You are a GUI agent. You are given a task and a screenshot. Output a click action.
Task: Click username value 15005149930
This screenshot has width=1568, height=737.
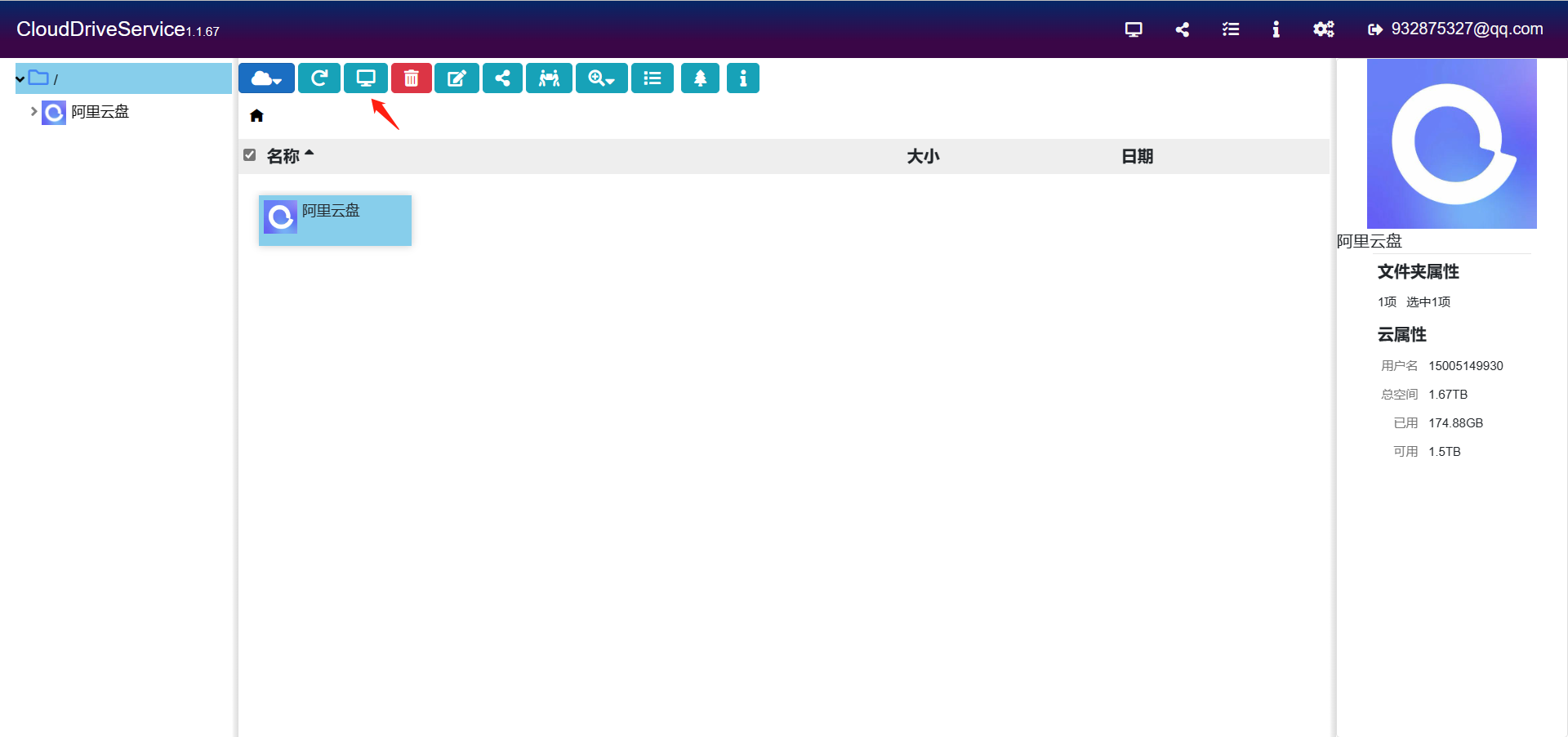tap(1466, 366)
